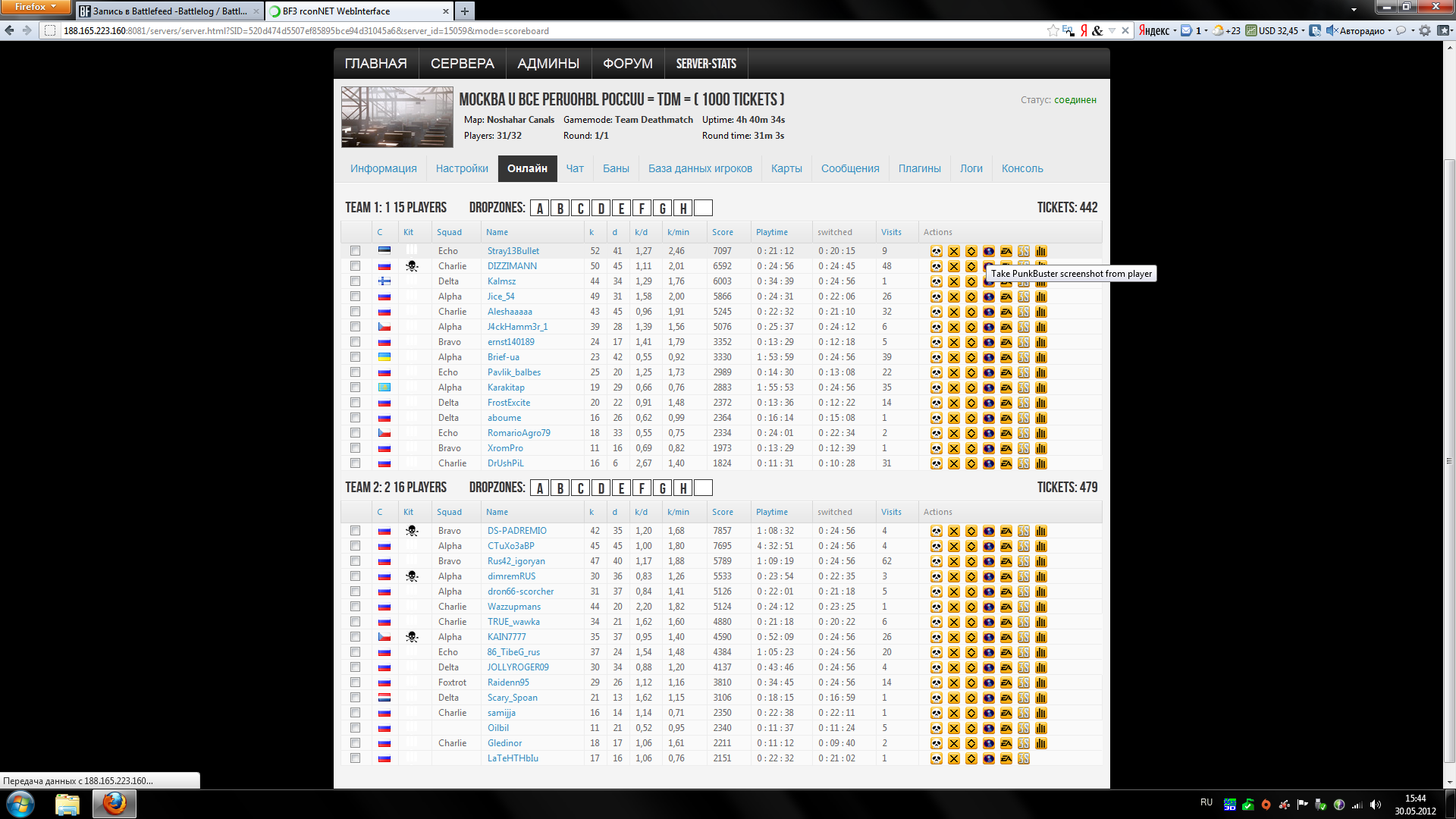This screenshot has width=1456, height=819.
Task: Click diamond icon for Rus42_igoryan
Action: click(971, 562)
